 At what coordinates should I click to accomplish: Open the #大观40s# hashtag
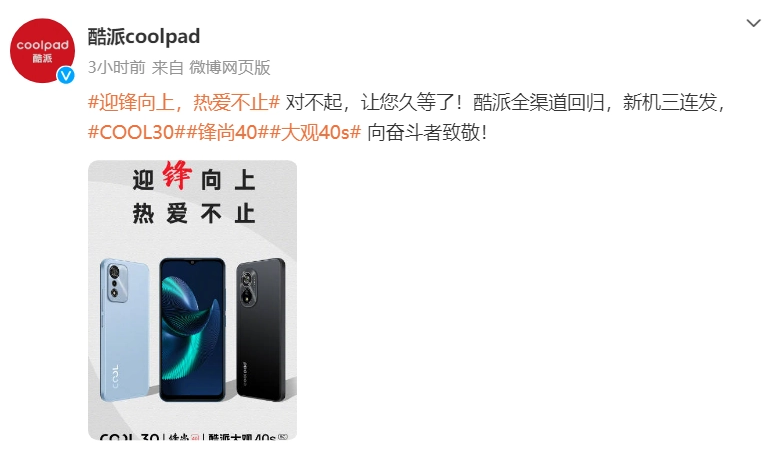click(x=315, y=132)
